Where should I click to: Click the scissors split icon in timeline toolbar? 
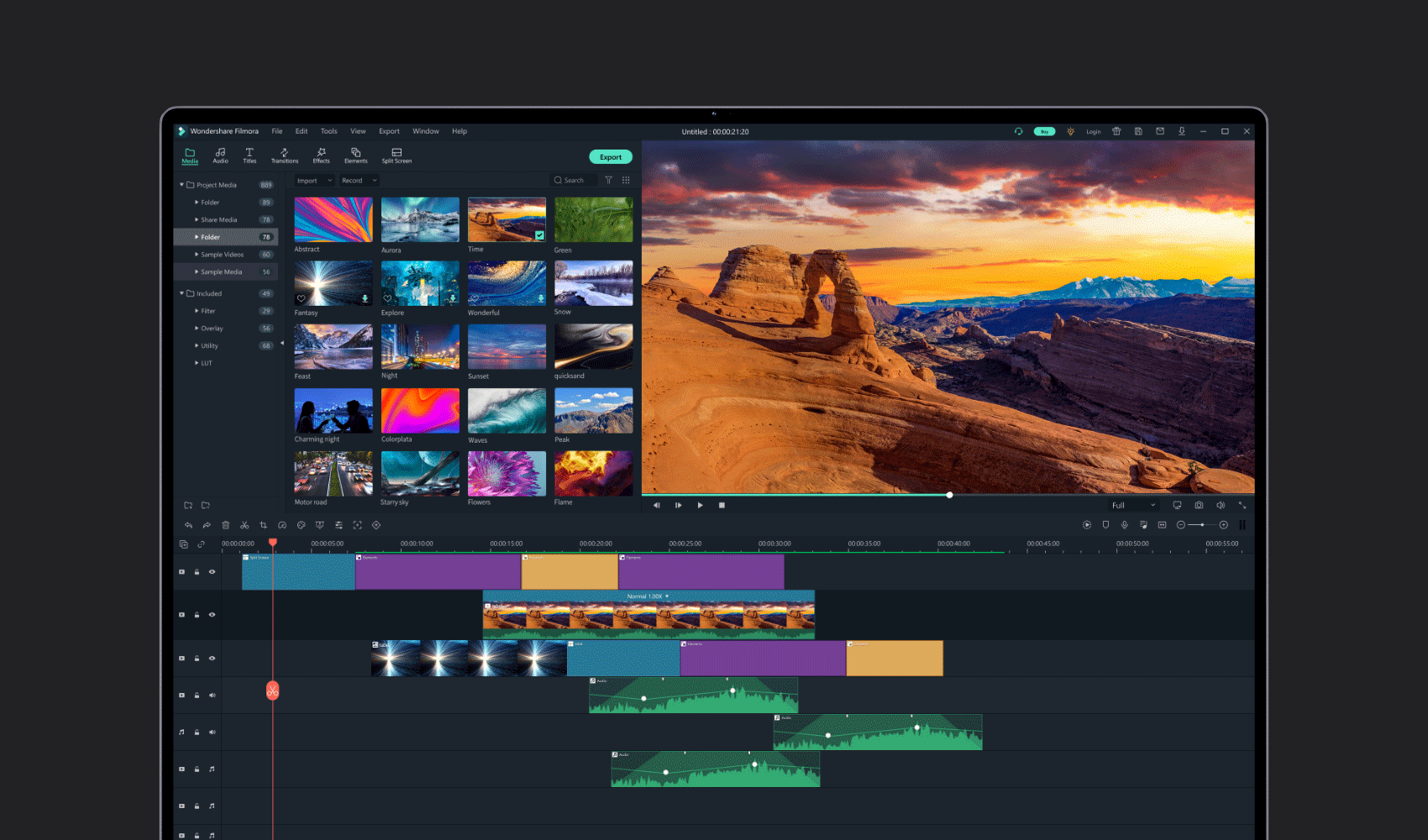[x=244, y=525]
